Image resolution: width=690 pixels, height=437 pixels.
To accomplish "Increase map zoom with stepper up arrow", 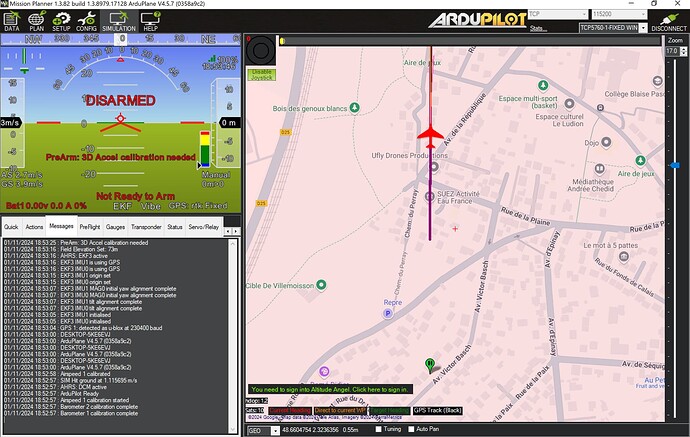I will coord(683,49).
